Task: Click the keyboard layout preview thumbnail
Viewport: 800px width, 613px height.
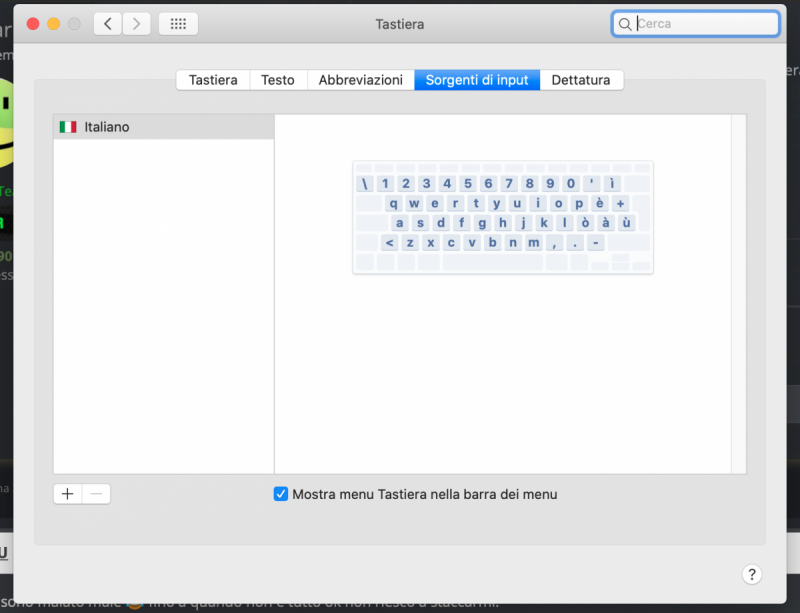Action: point(503,217)
